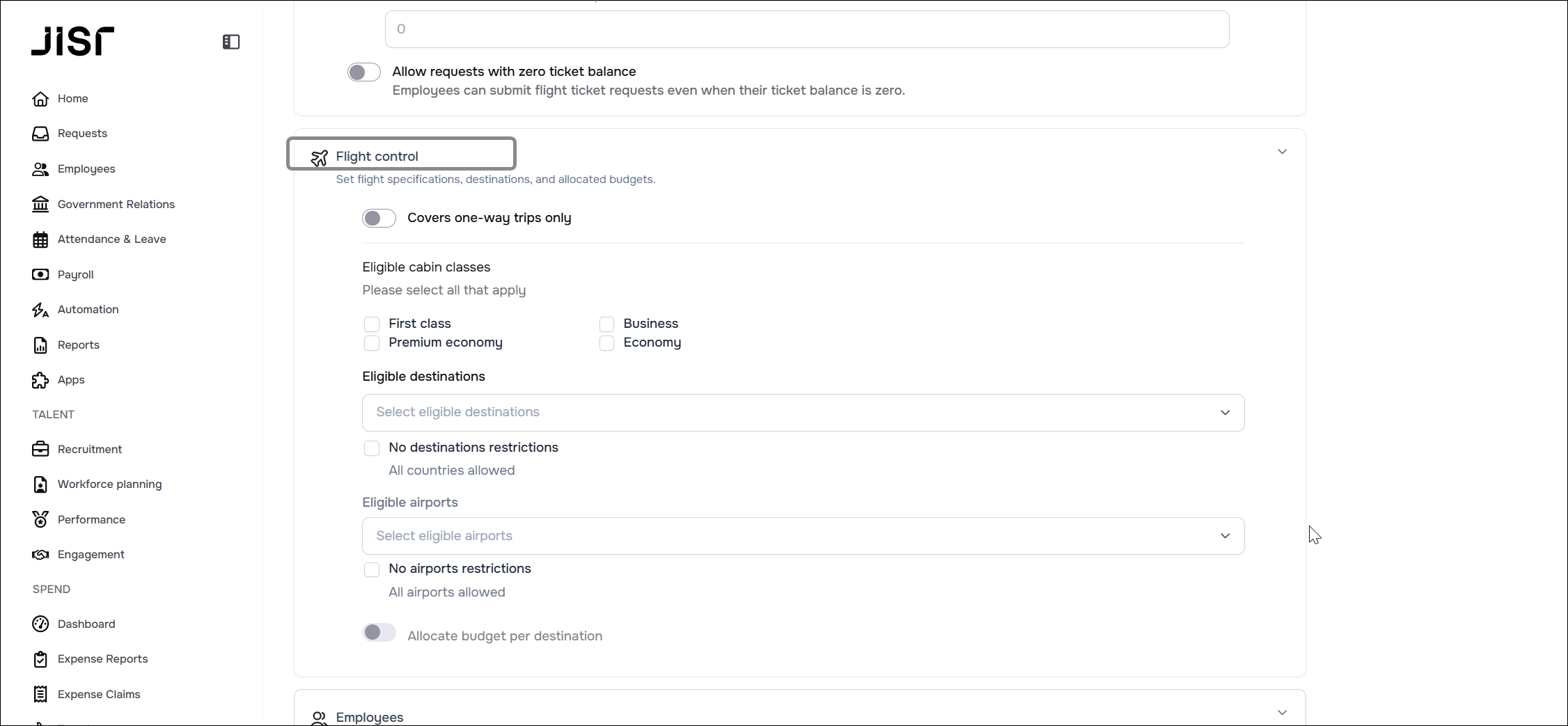Click the Home house icon
Screen dimensions: 1568x726
40,99
